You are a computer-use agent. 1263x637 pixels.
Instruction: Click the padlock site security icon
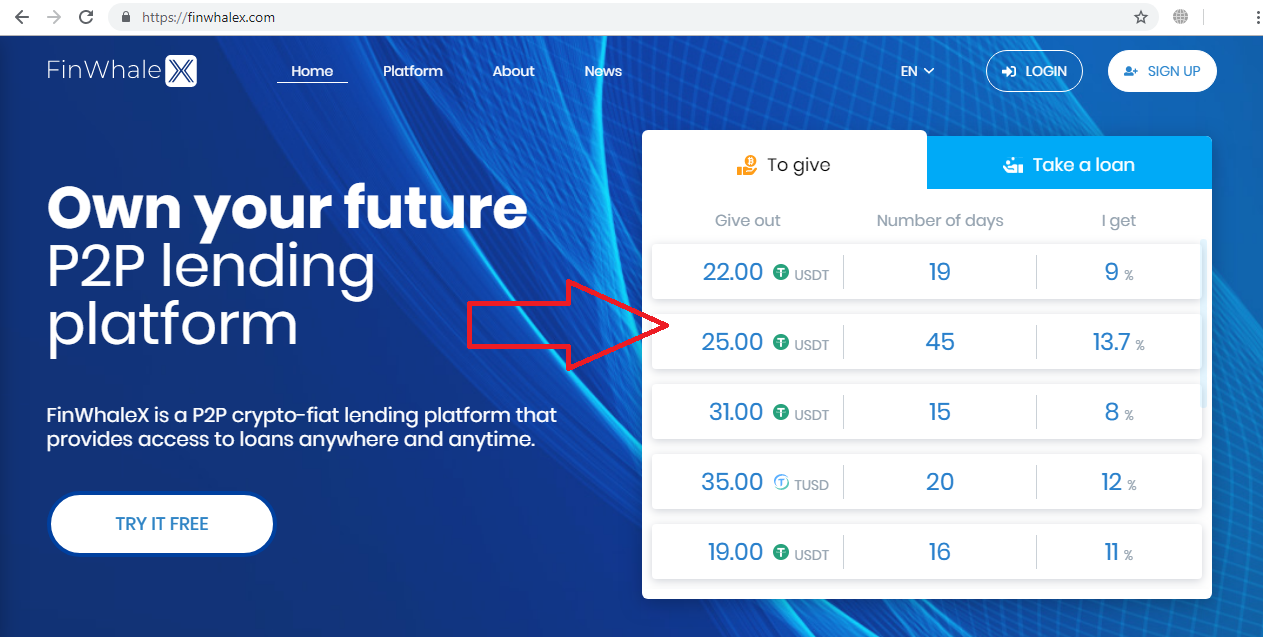126,17
